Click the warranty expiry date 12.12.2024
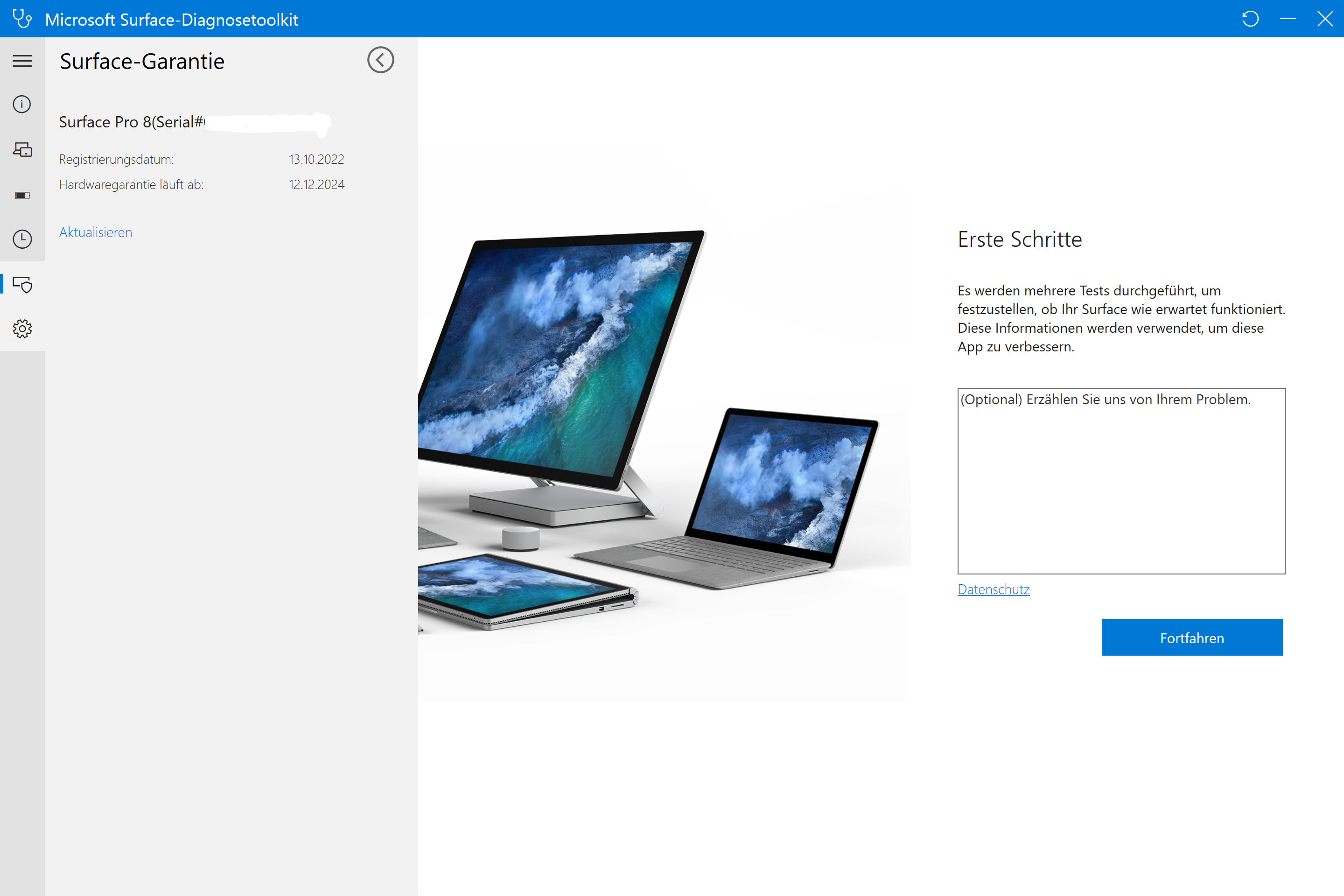Image resolution: width=1344 pixels, height=896 pixels. [x=316, y=185]
